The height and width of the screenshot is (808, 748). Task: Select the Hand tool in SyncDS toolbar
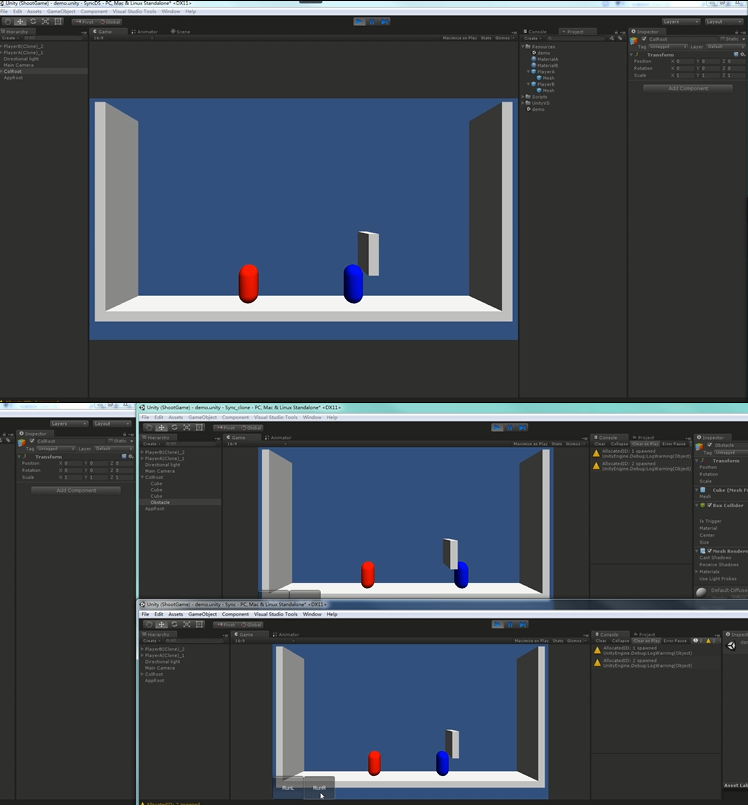pos(7,22)
